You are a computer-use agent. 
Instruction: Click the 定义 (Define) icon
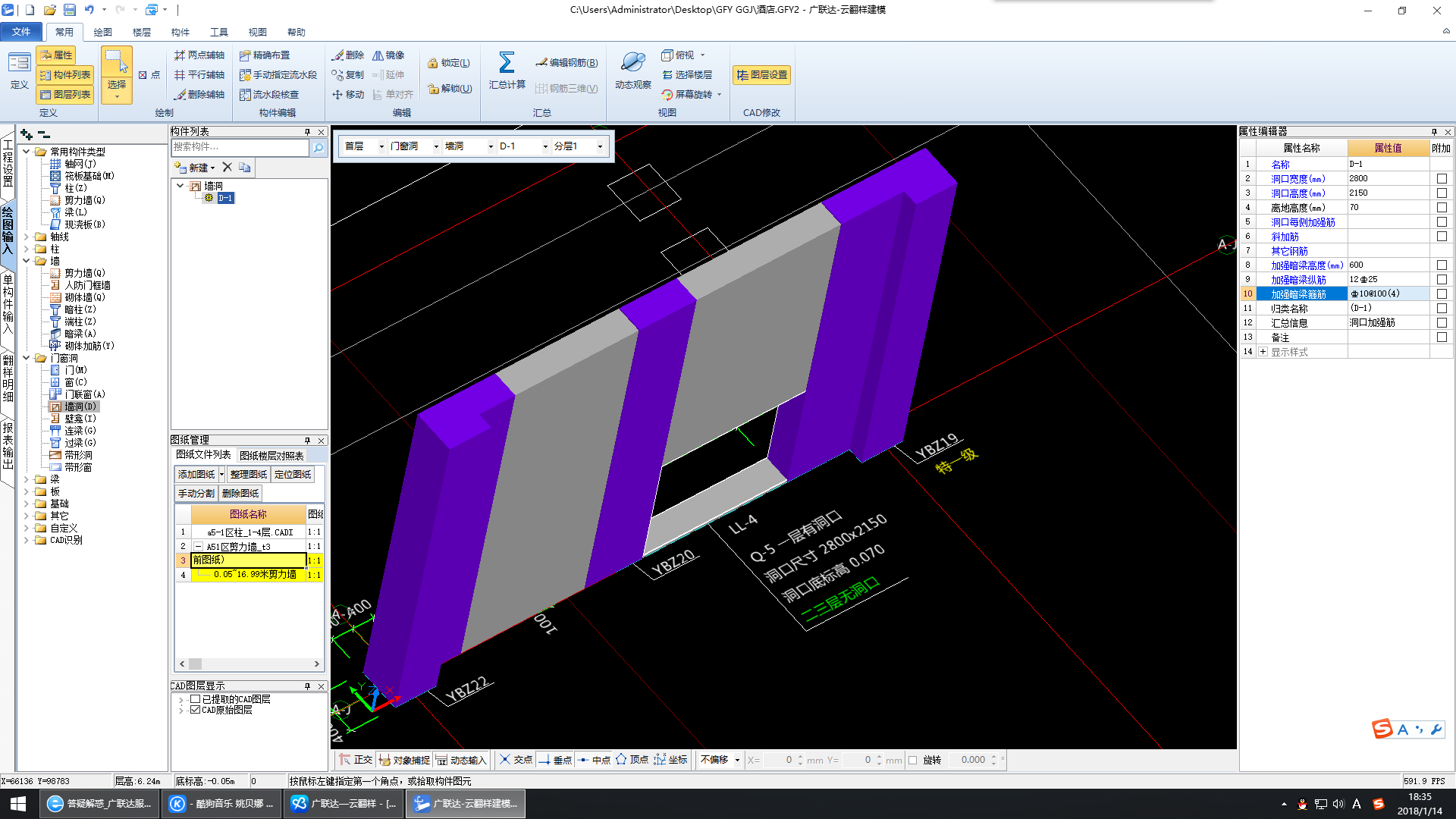pos(19,71)
